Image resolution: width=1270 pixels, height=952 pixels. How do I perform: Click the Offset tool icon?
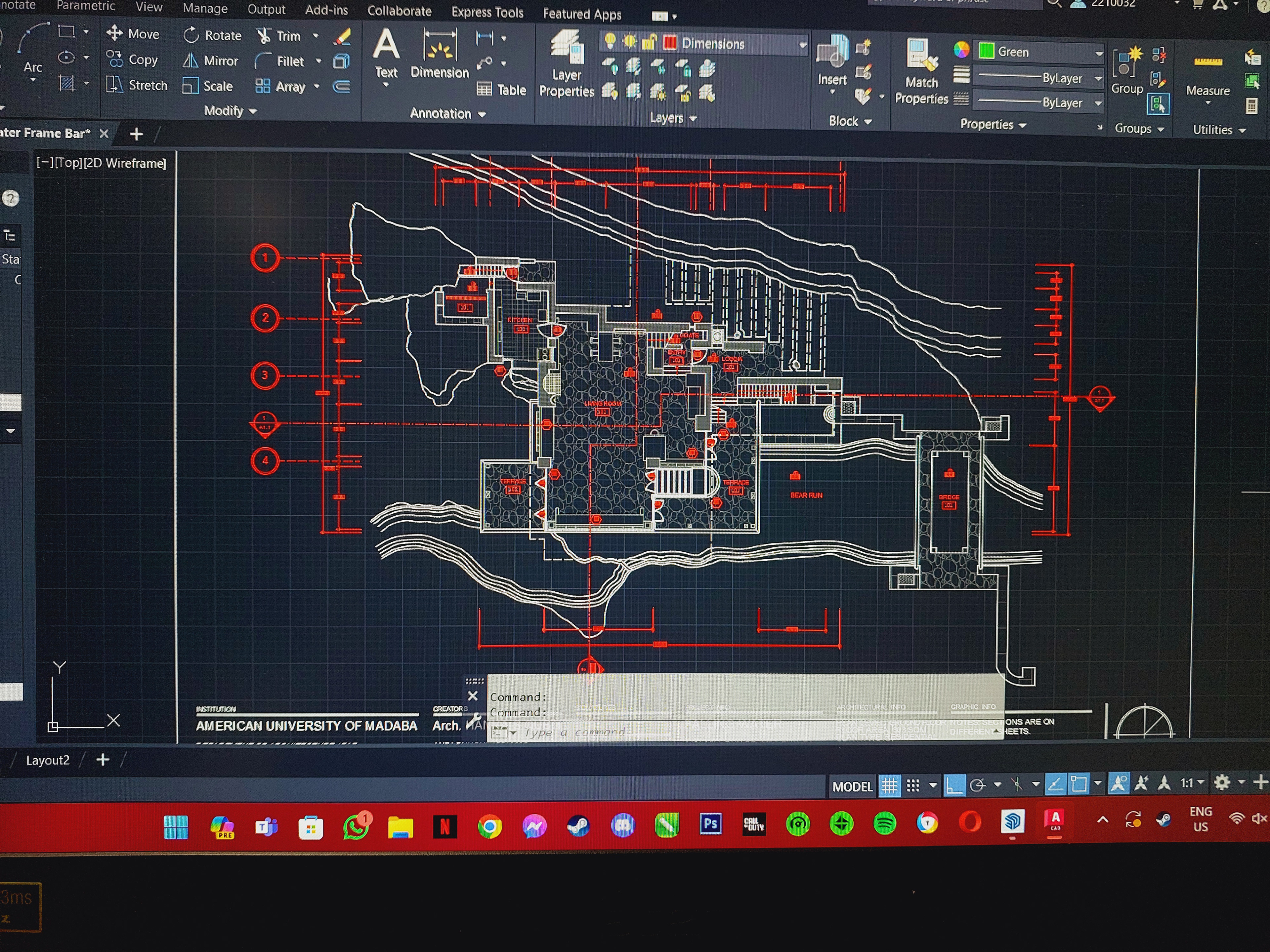tap(342, 87)
